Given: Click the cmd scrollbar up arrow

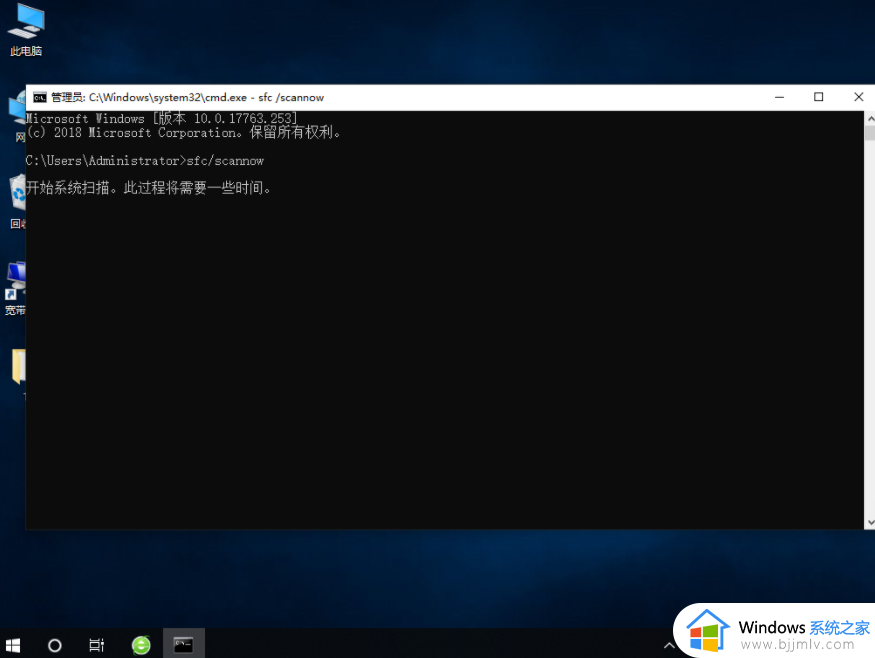Looking at the screenshot, I should click(870, 118).
